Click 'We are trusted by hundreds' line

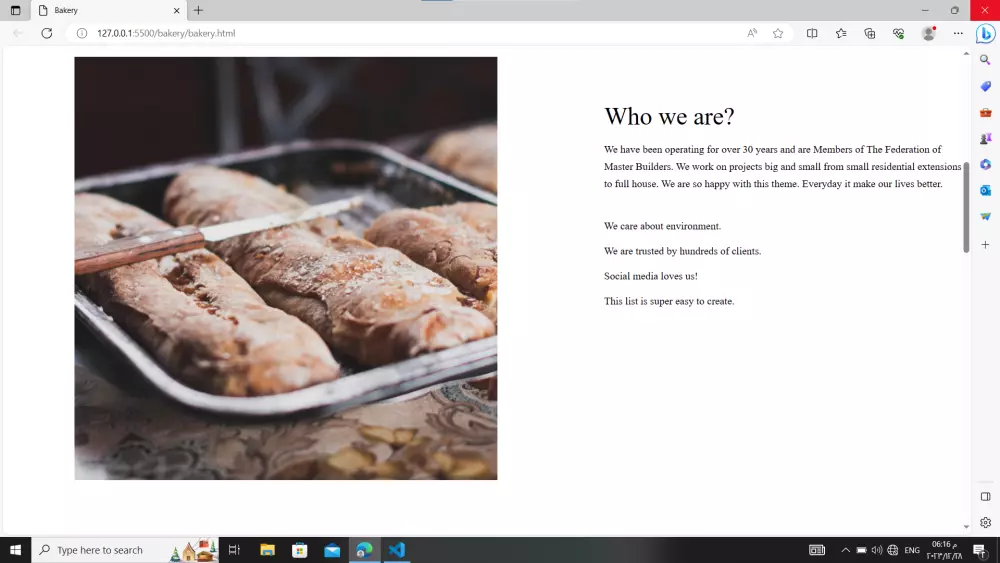[x=682, y=251]
